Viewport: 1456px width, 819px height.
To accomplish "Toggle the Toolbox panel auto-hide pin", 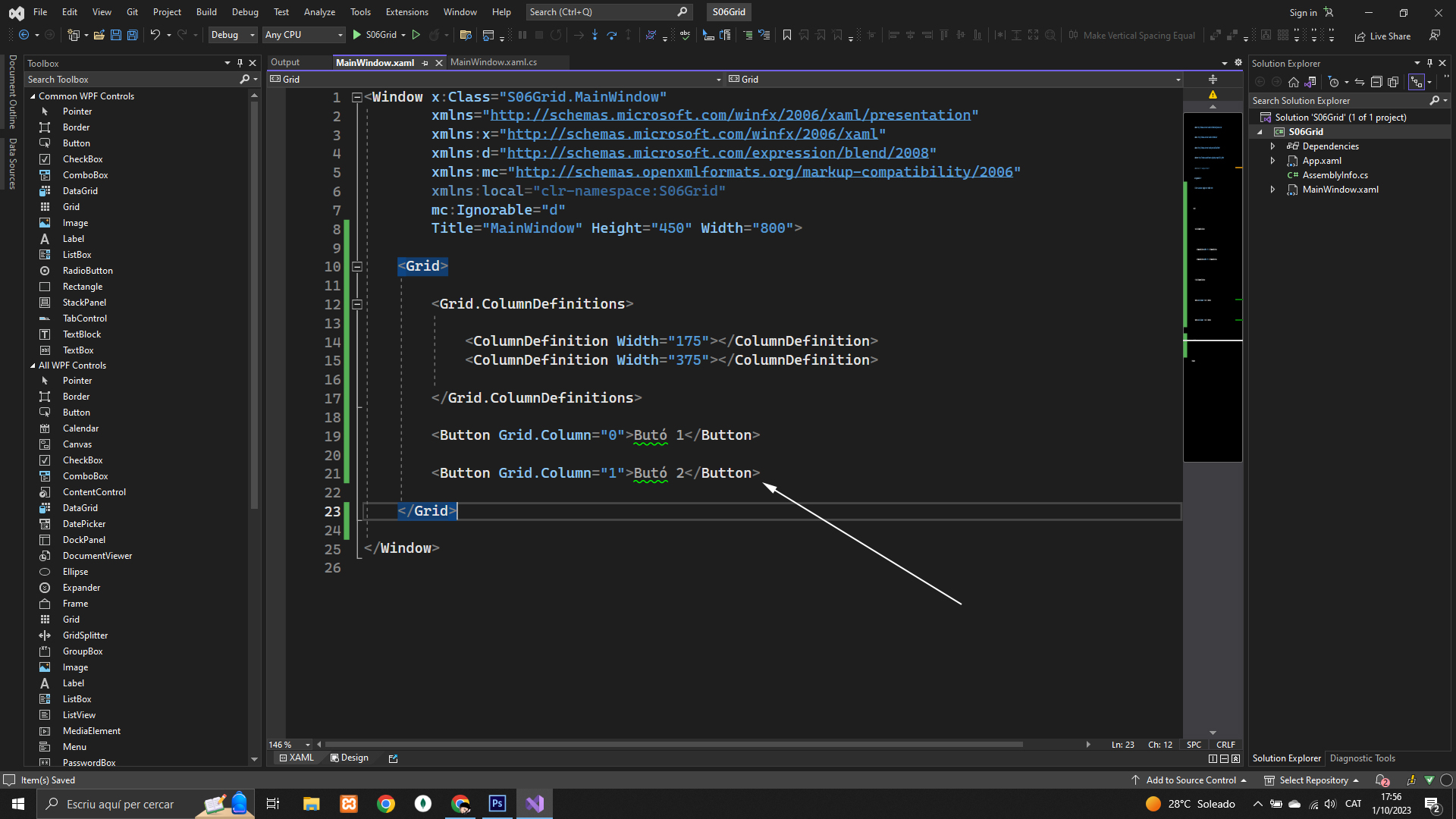I will pyautogui.click(x=240, y=63).
